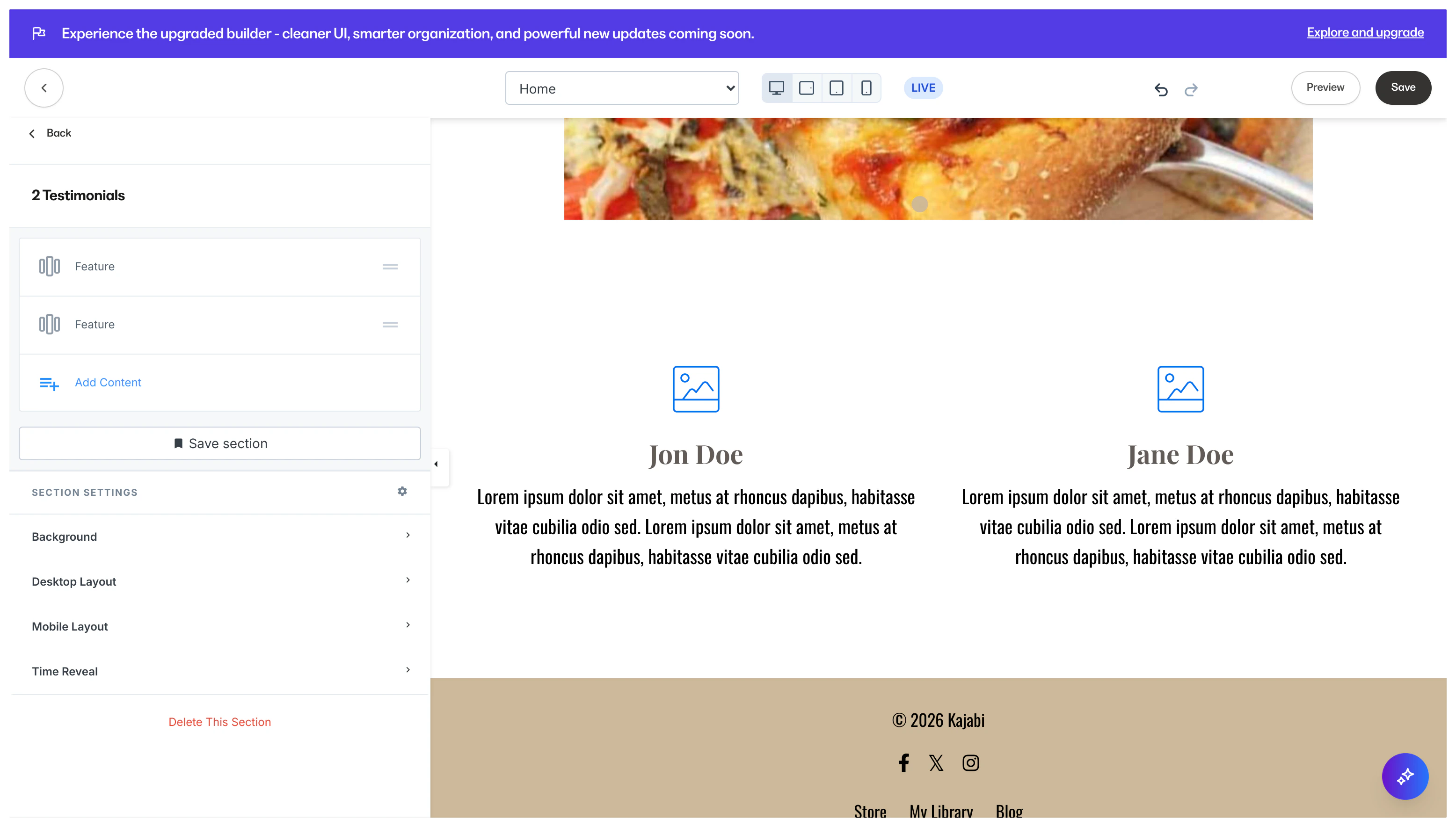Open the Desktop Layout settings

tap(220, 581)
